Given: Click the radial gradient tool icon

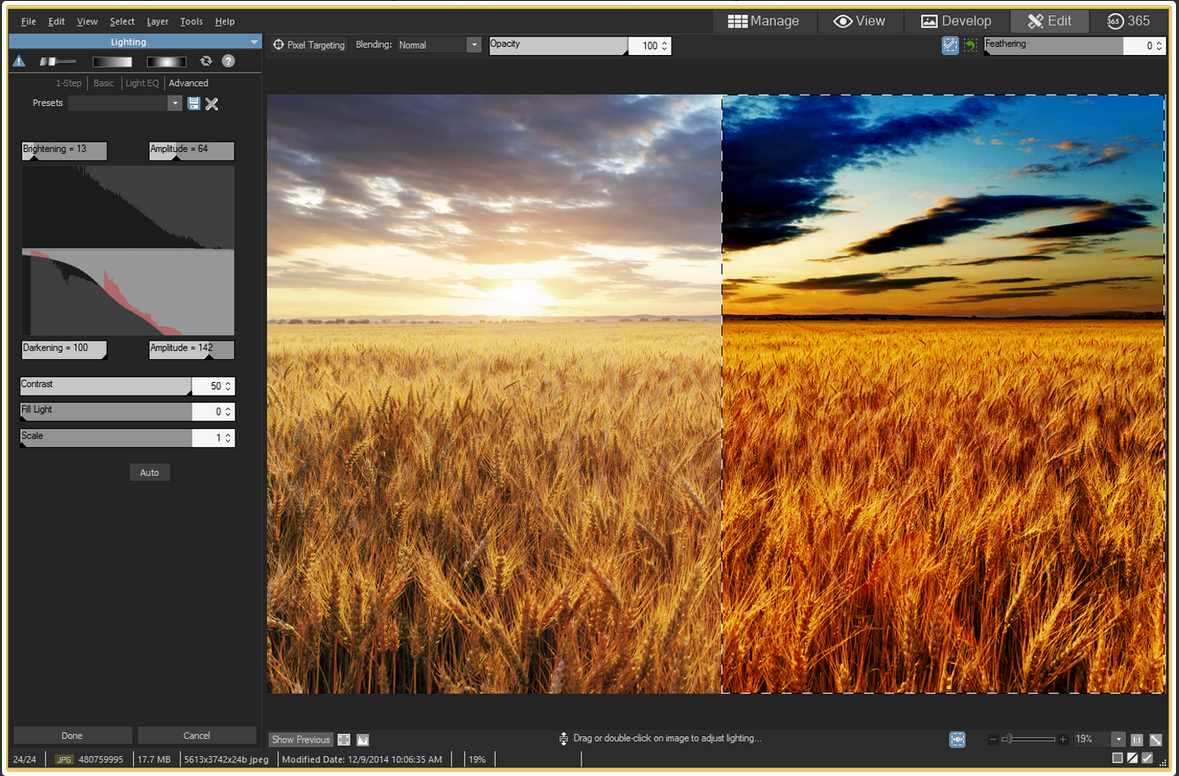Looking at the screenshot, I should point(166,62).
